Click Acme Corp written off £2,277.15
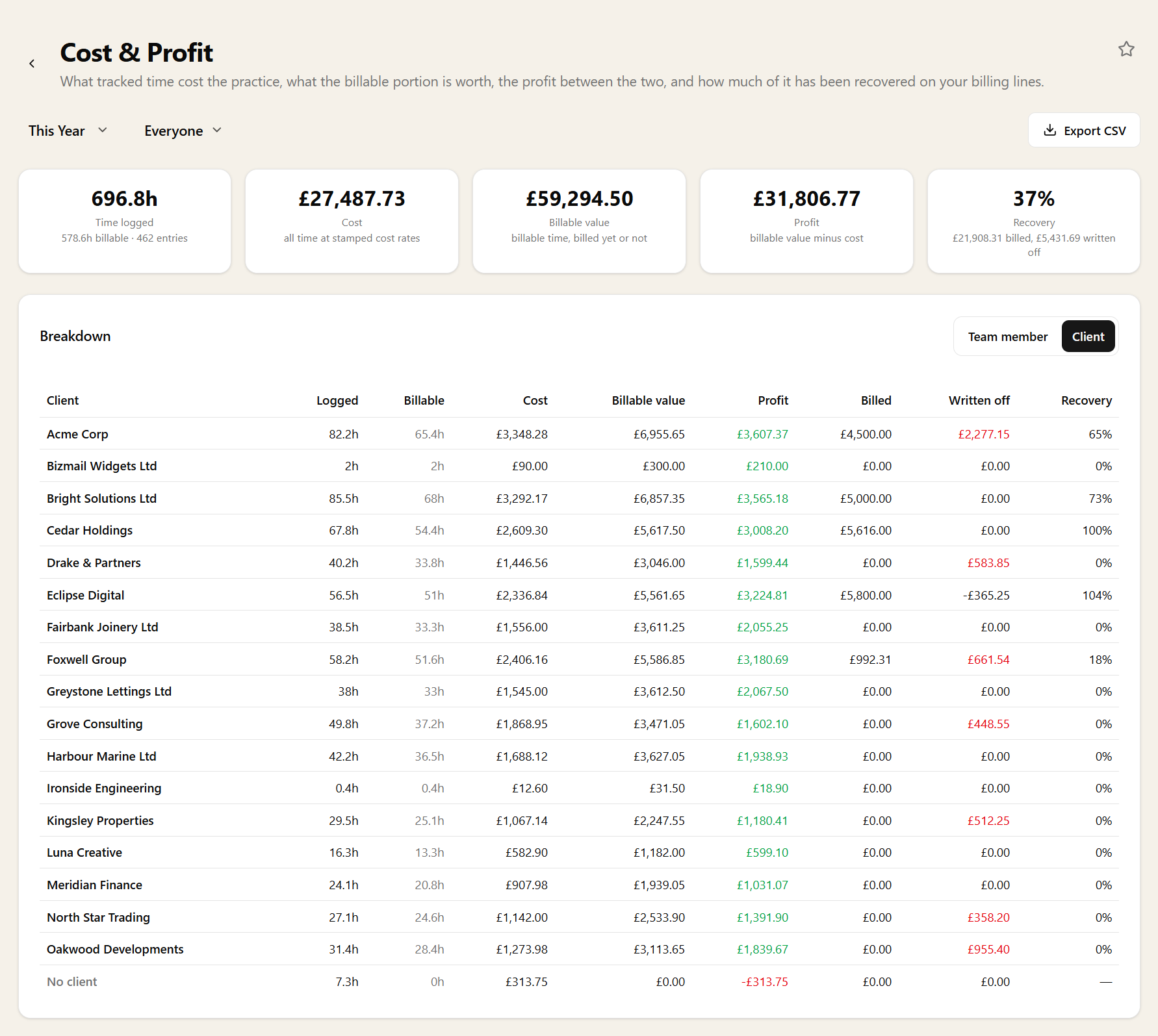 984,434
